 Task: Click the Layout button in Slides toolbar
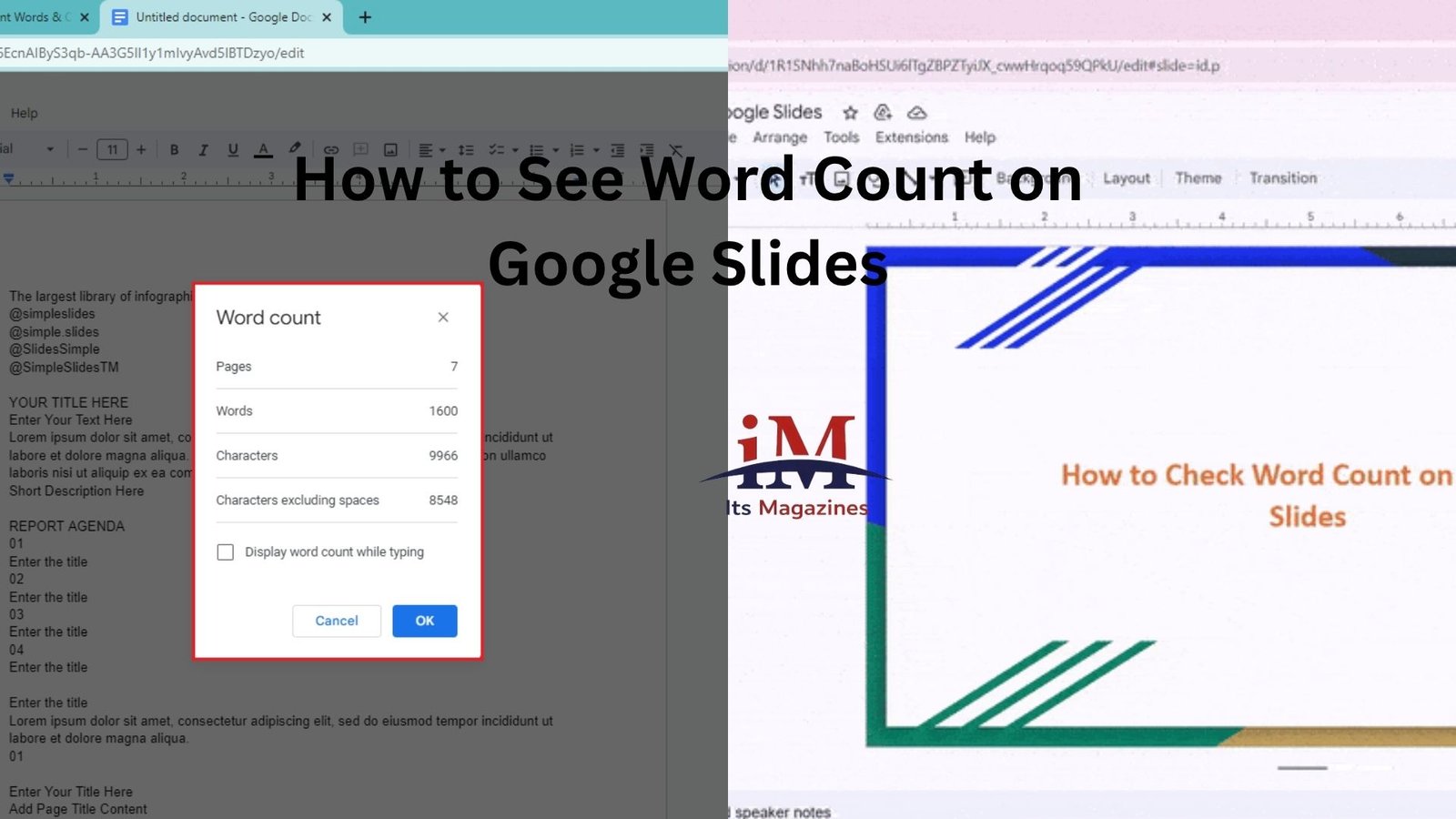click(x=1127, y=178)
